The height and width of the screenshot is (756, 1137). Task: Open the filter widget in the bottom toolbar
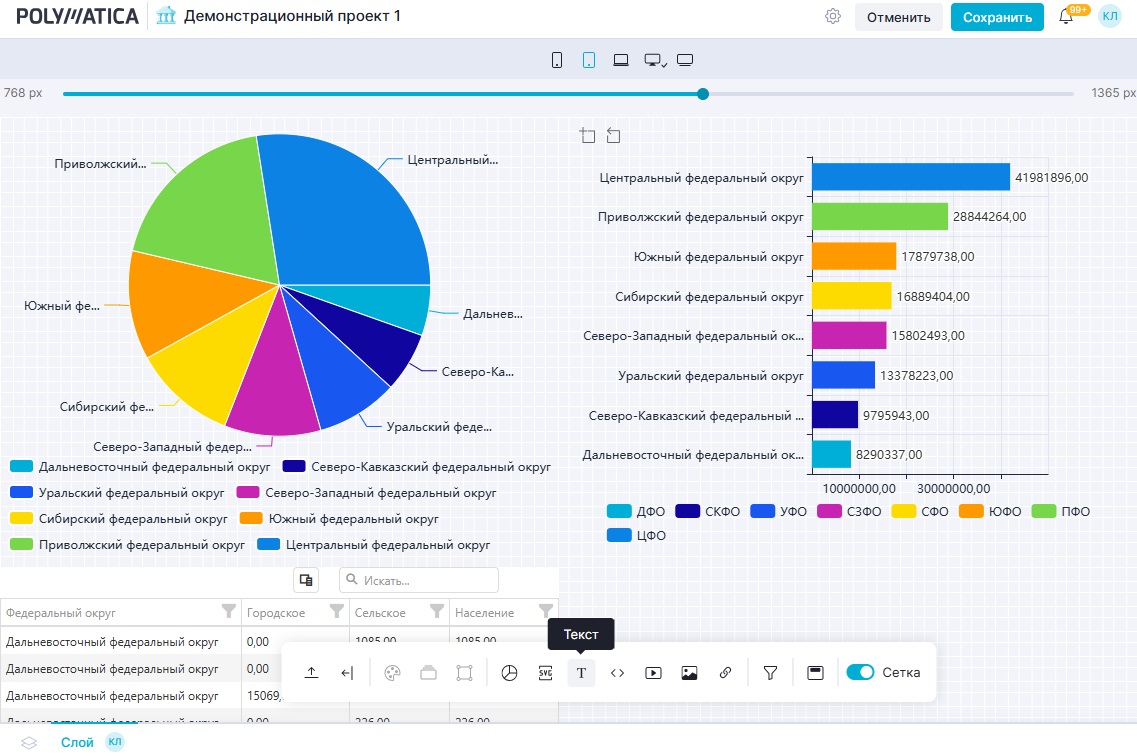770,673
